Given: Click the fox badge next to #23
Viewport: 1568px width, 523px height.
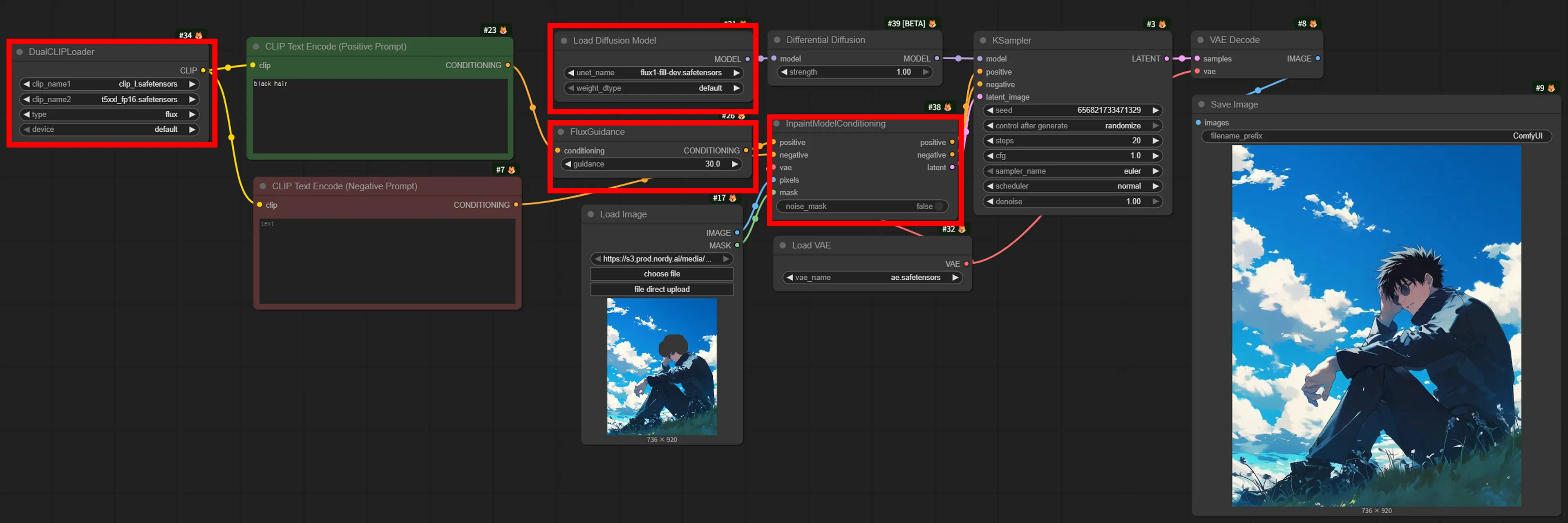Looking at the screenshot, I should (503, 30).
